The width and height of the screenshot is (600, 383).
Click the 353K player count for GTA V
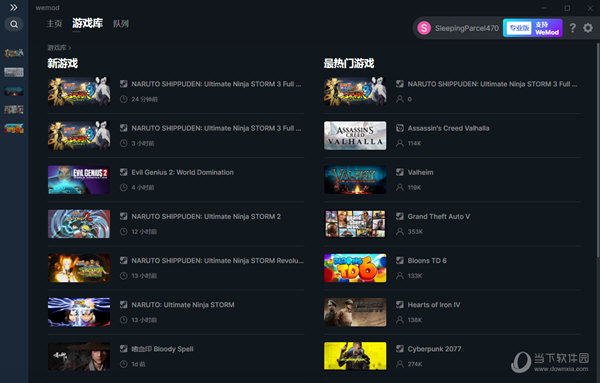tap(415, 232)
